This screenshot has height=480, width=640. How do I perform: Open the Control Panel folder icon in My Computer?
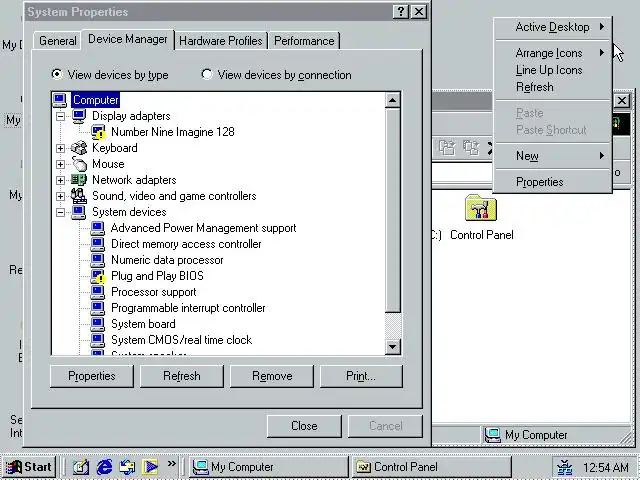481,208
